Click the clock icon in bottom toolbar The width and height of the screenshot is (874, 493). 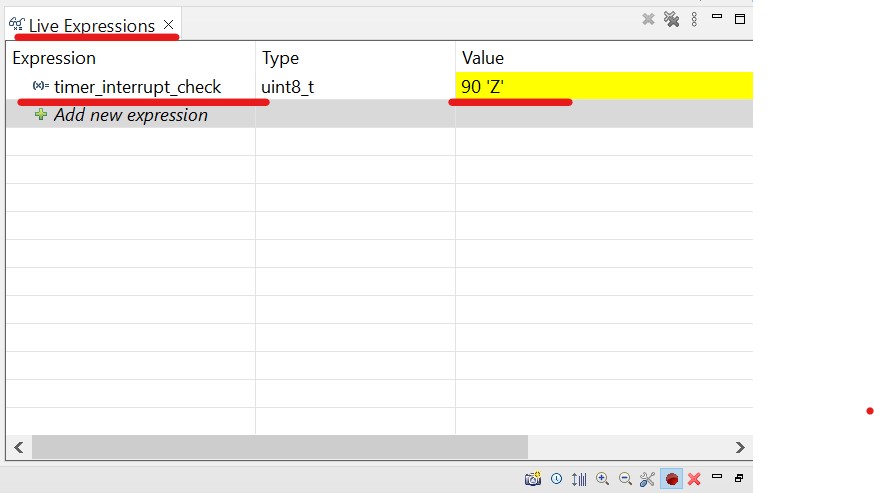point(556,478)
